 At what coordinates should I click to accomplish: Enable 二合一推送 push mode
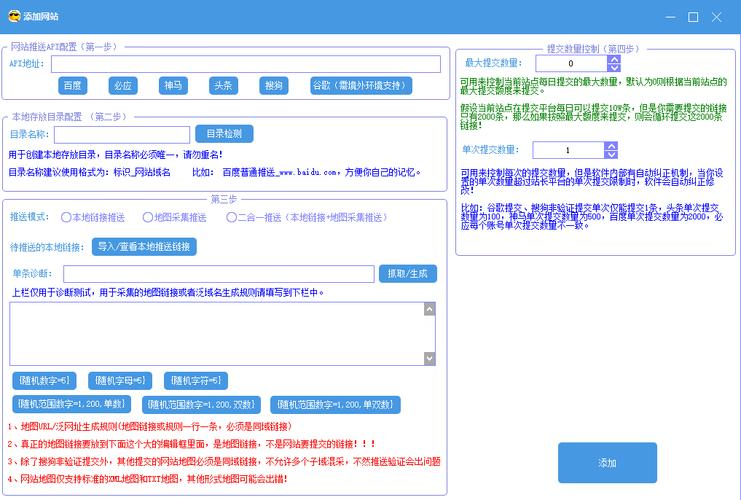(x=230, y=217)
